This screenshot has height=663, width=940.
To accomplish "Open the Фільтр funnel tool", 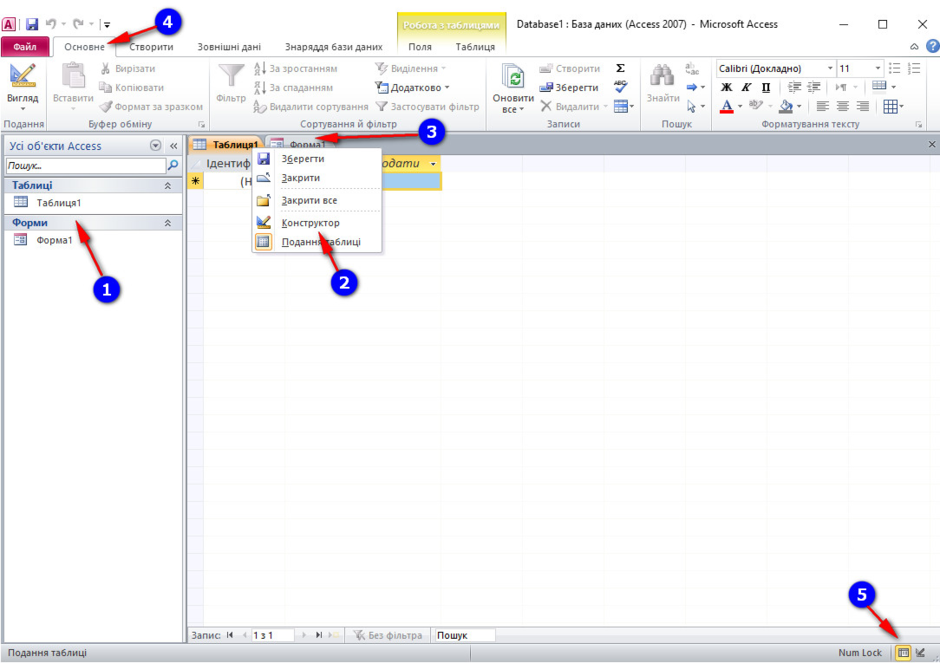I will (231, 84).
